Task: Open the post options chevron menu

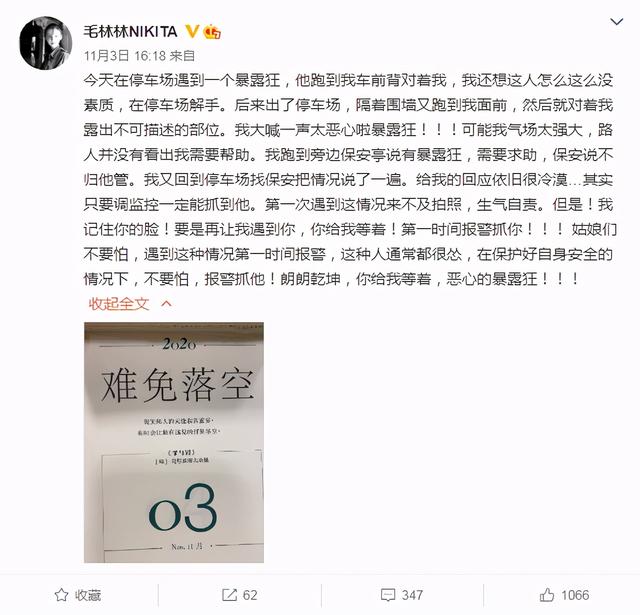Action: point(616,22)
